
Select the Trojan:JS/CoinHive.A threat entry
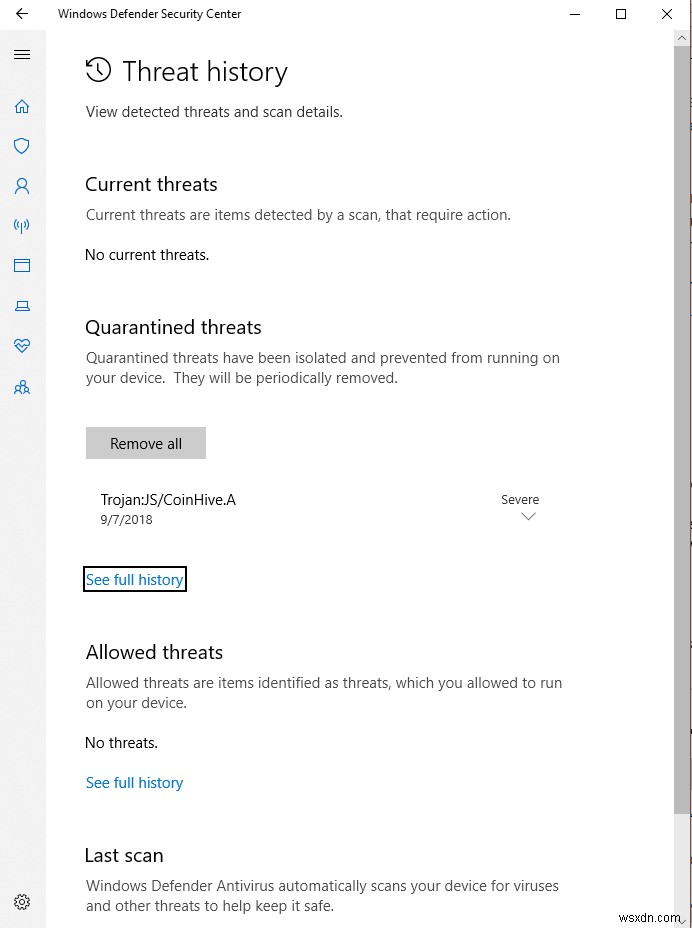168,499
